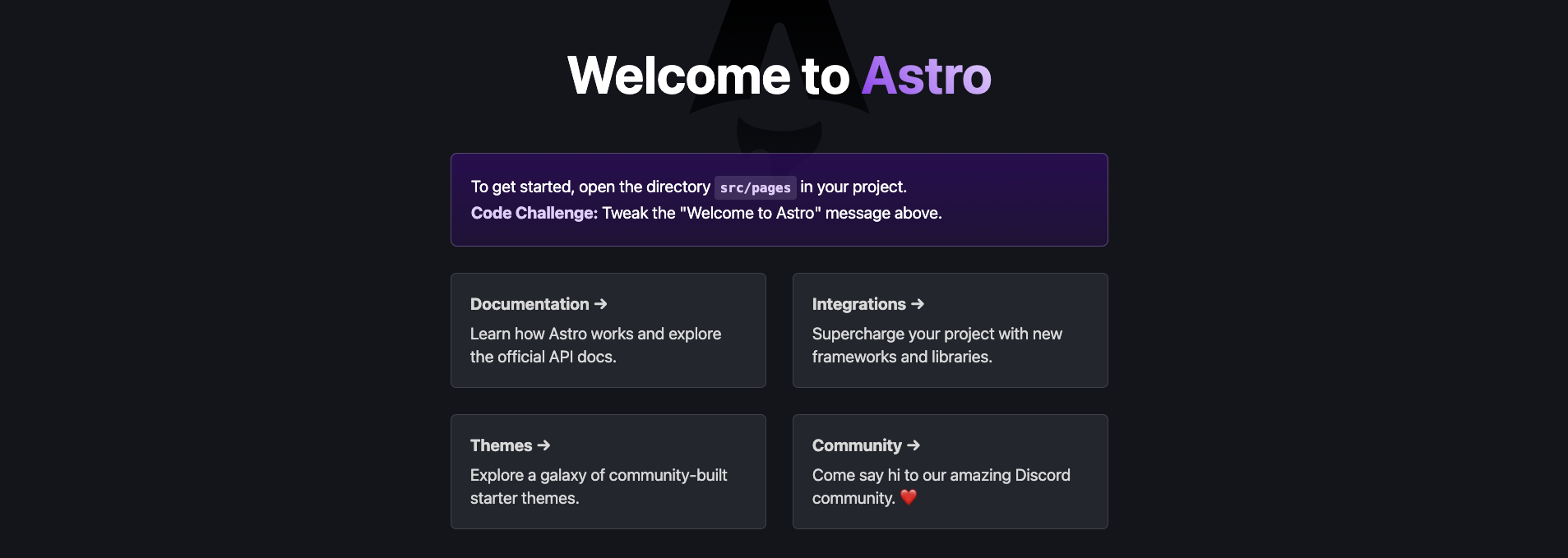Open the Documentation card
1568x558 pixels.
tap(608, 330)
